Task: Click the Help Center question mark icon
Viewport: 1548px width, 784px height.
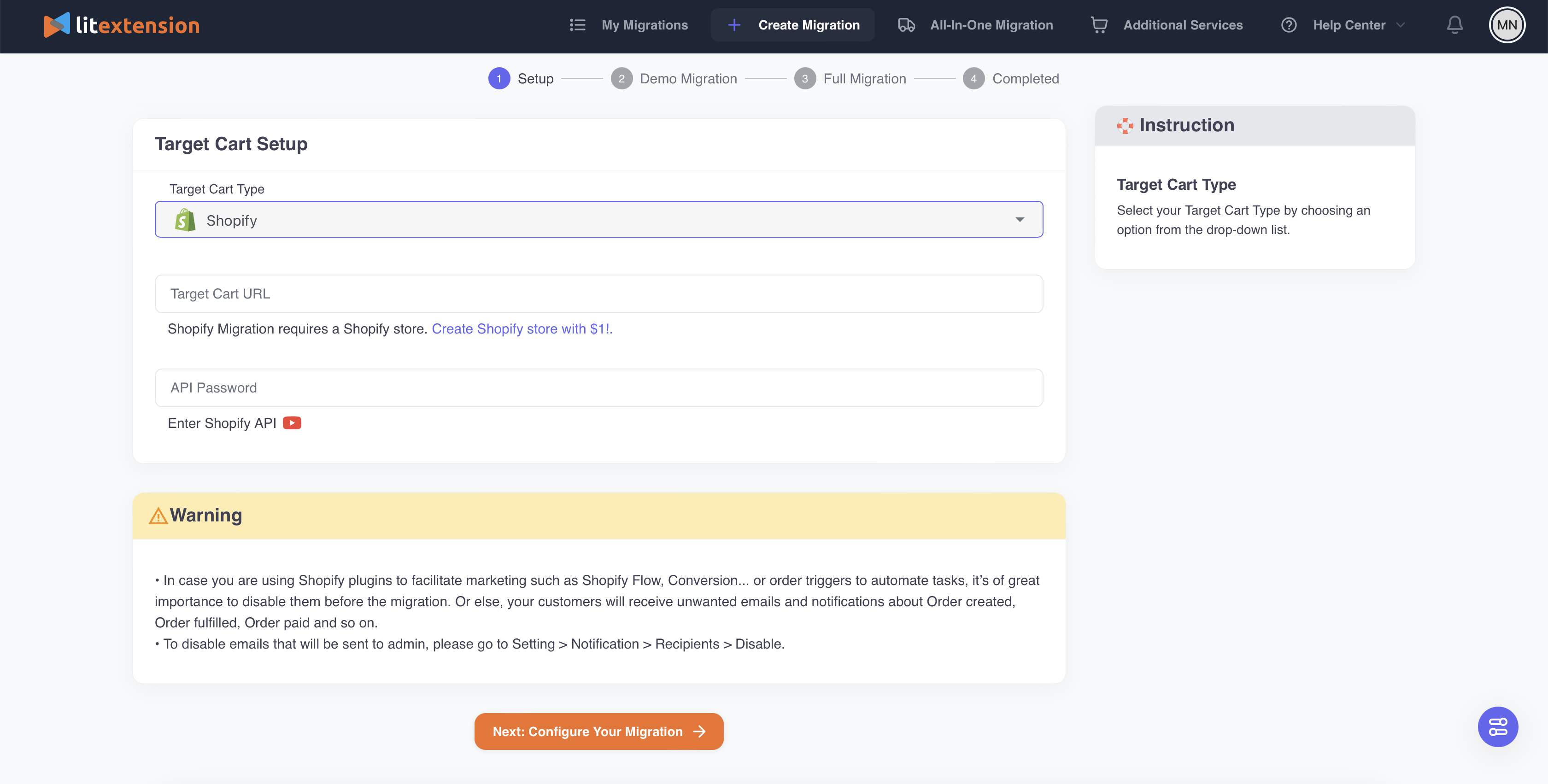Action: point(1289,24)
